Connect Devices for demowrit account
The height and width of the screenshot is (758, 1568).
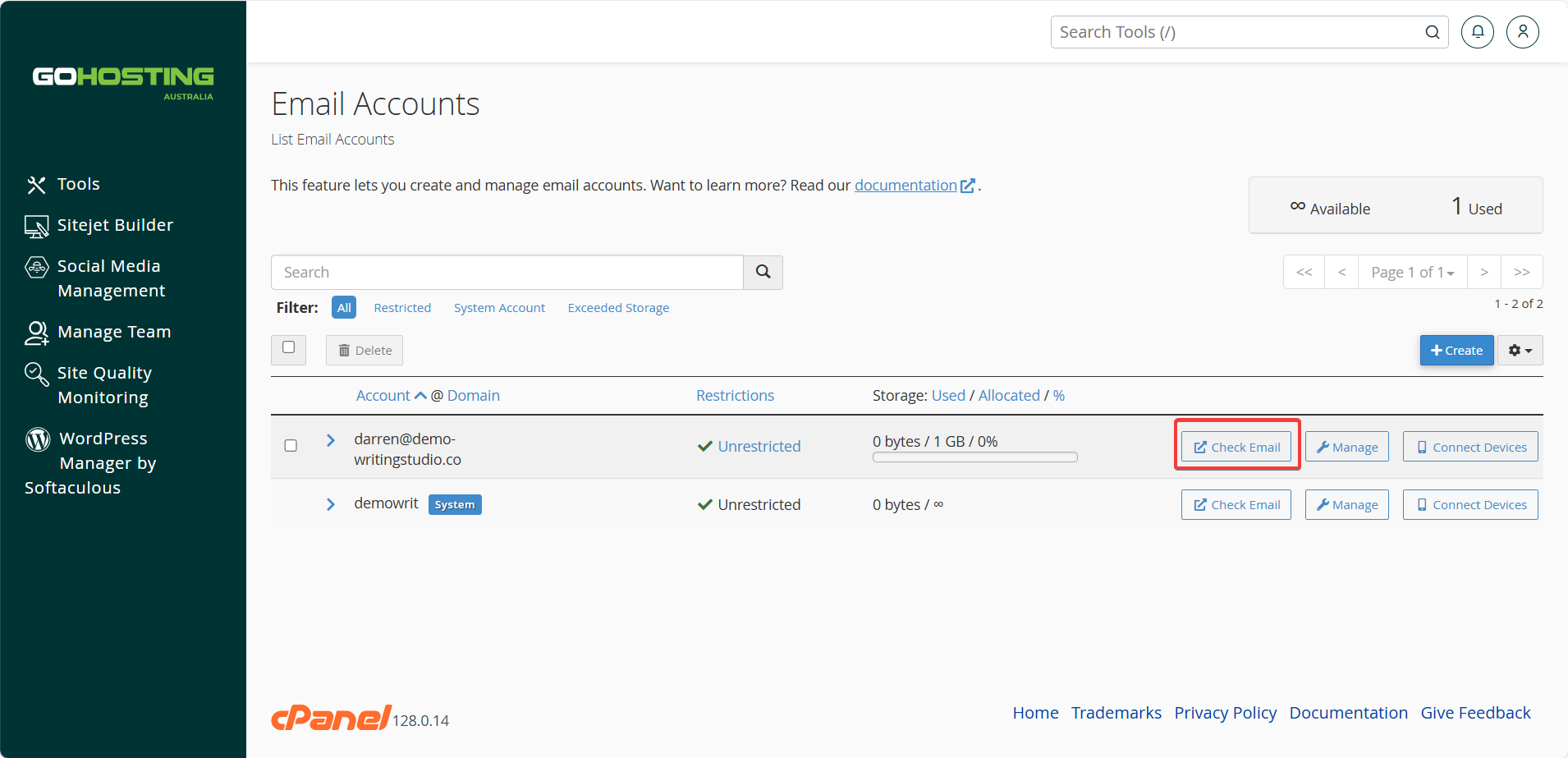(x=1470, y=505)
